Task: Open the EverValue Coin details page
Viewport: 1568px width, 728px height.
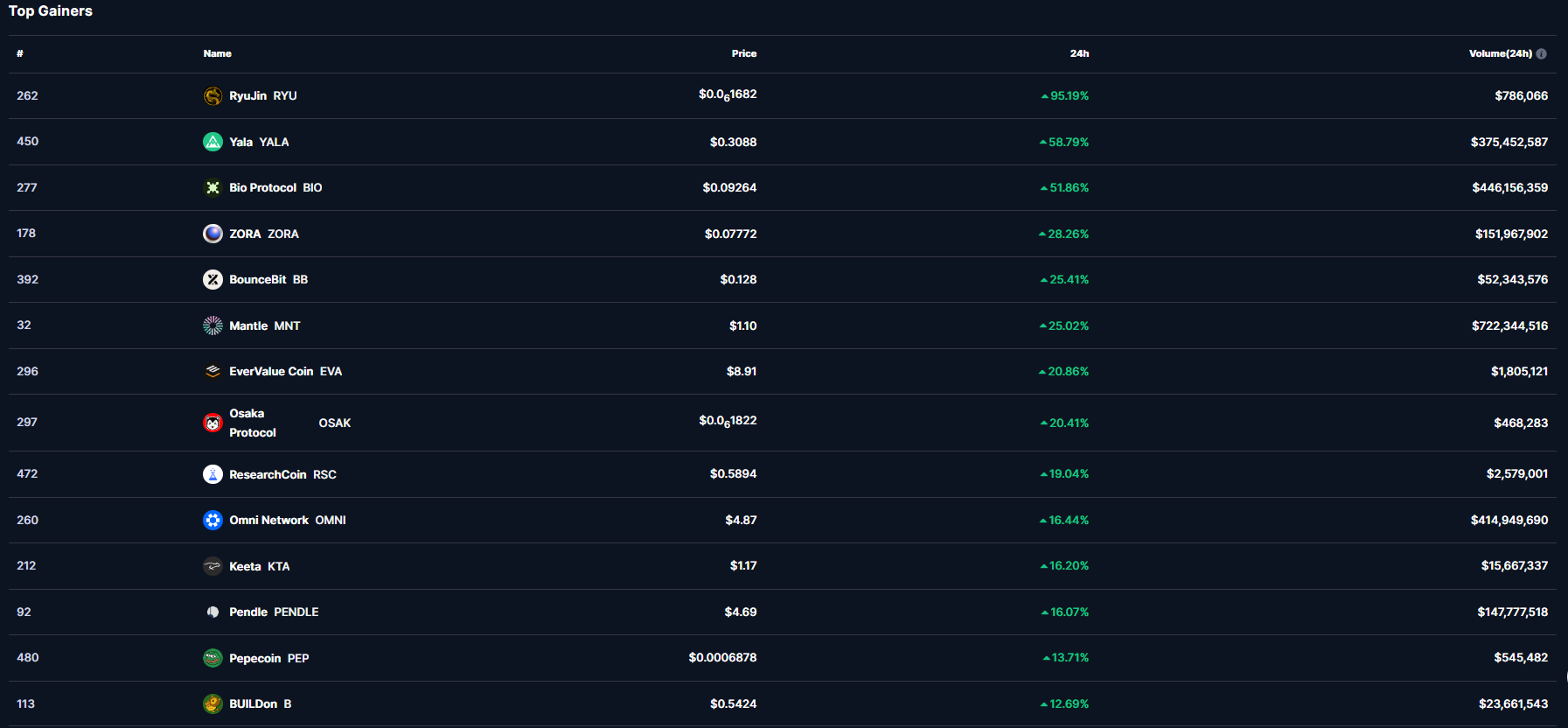Action: click(271, 372)
